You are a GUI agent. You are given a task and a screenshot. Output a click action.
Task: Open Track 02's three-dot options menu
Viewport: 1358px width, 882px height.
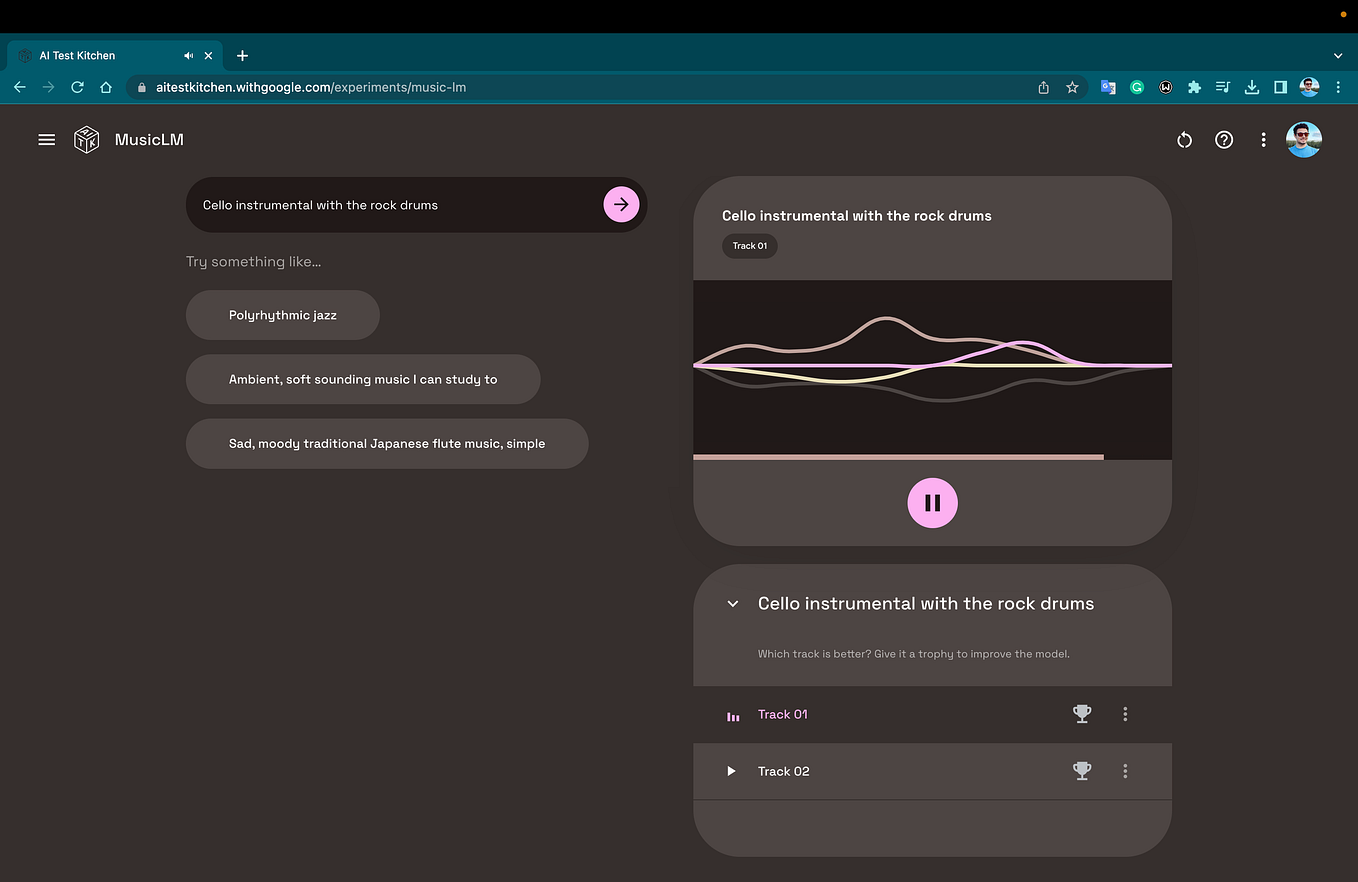pyautogui.click(x=1125, y=771)
